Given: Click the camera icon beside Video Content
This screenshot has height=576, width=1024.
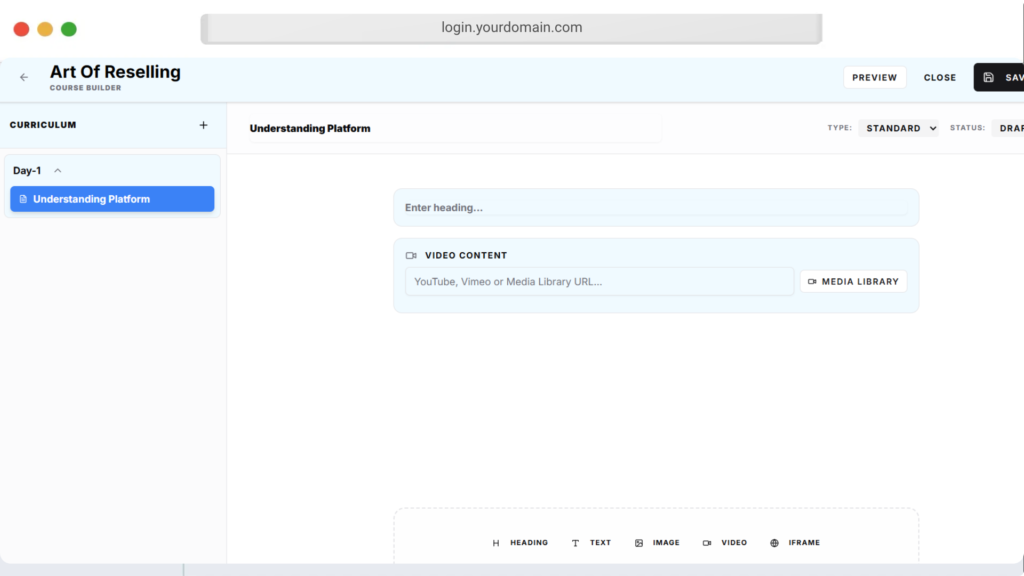Looking at the screenshot, I should click(x=411, y=256).
